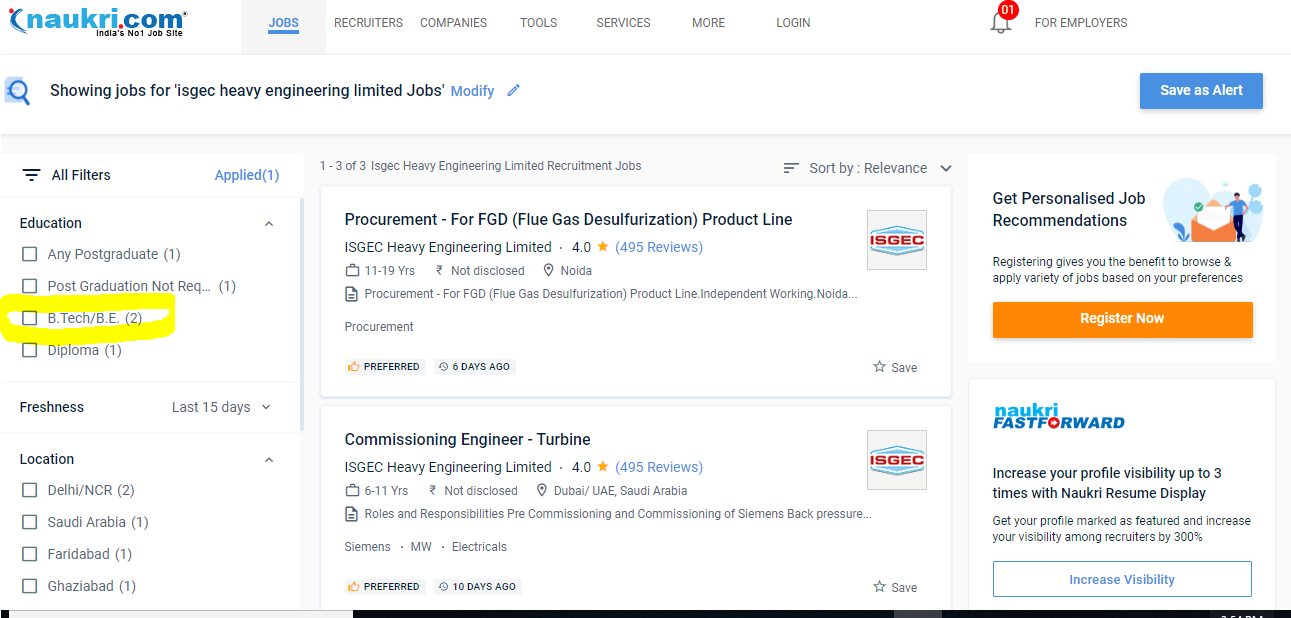Click star Save icon on Procurement job

pyautogui.click(x=879, y=367)
